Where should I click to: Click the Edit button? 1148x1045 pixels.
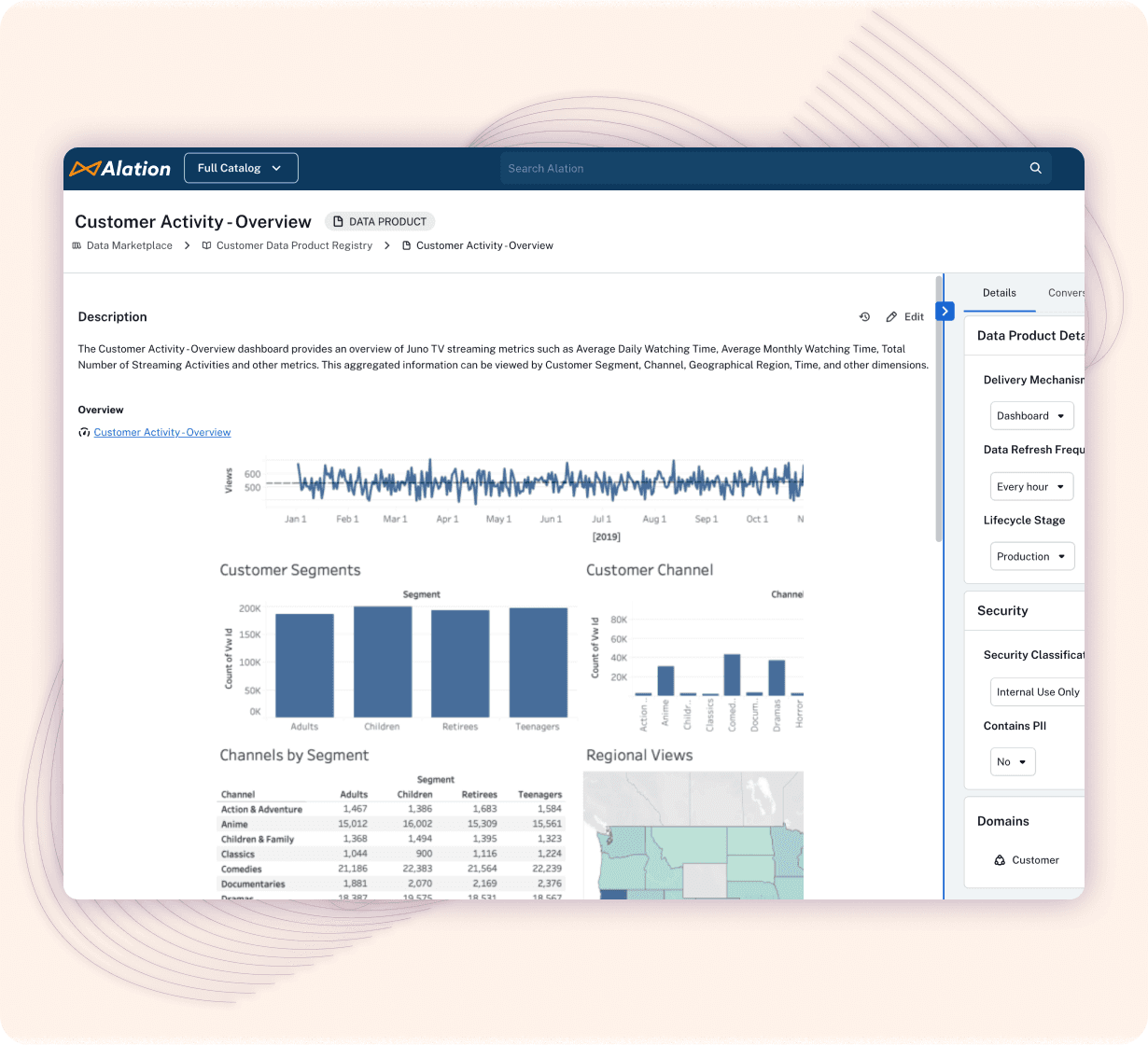tap(906, 316)
